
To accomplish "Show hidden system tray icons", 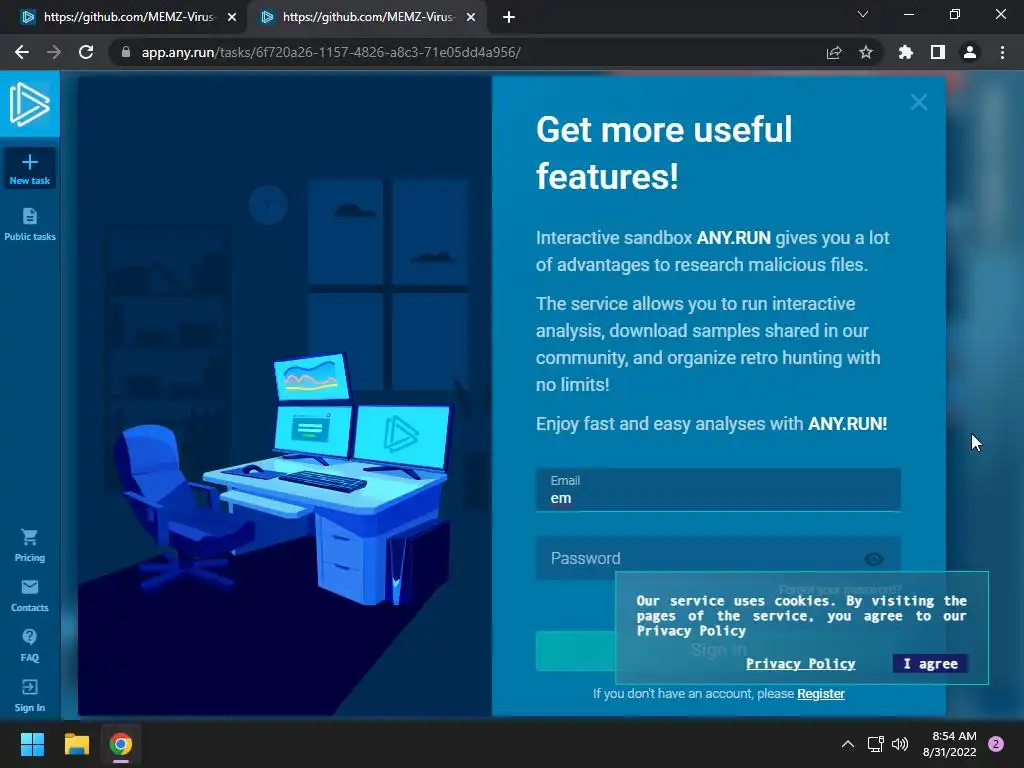I will [848, 744].
